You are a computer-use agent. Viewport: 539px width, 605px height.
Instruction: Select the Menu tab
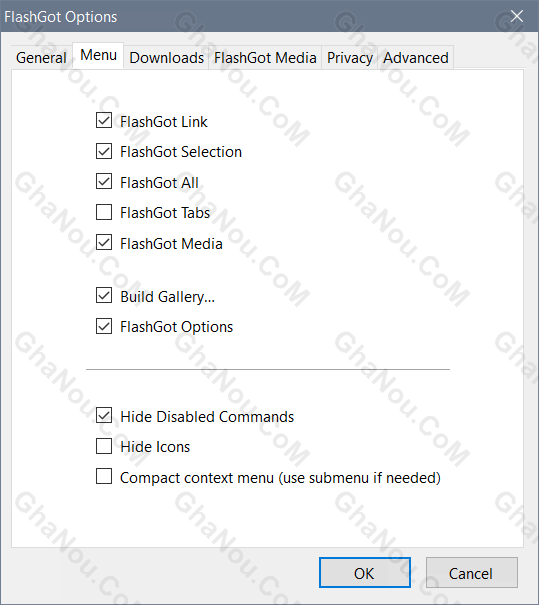click(x=98, y=56)
